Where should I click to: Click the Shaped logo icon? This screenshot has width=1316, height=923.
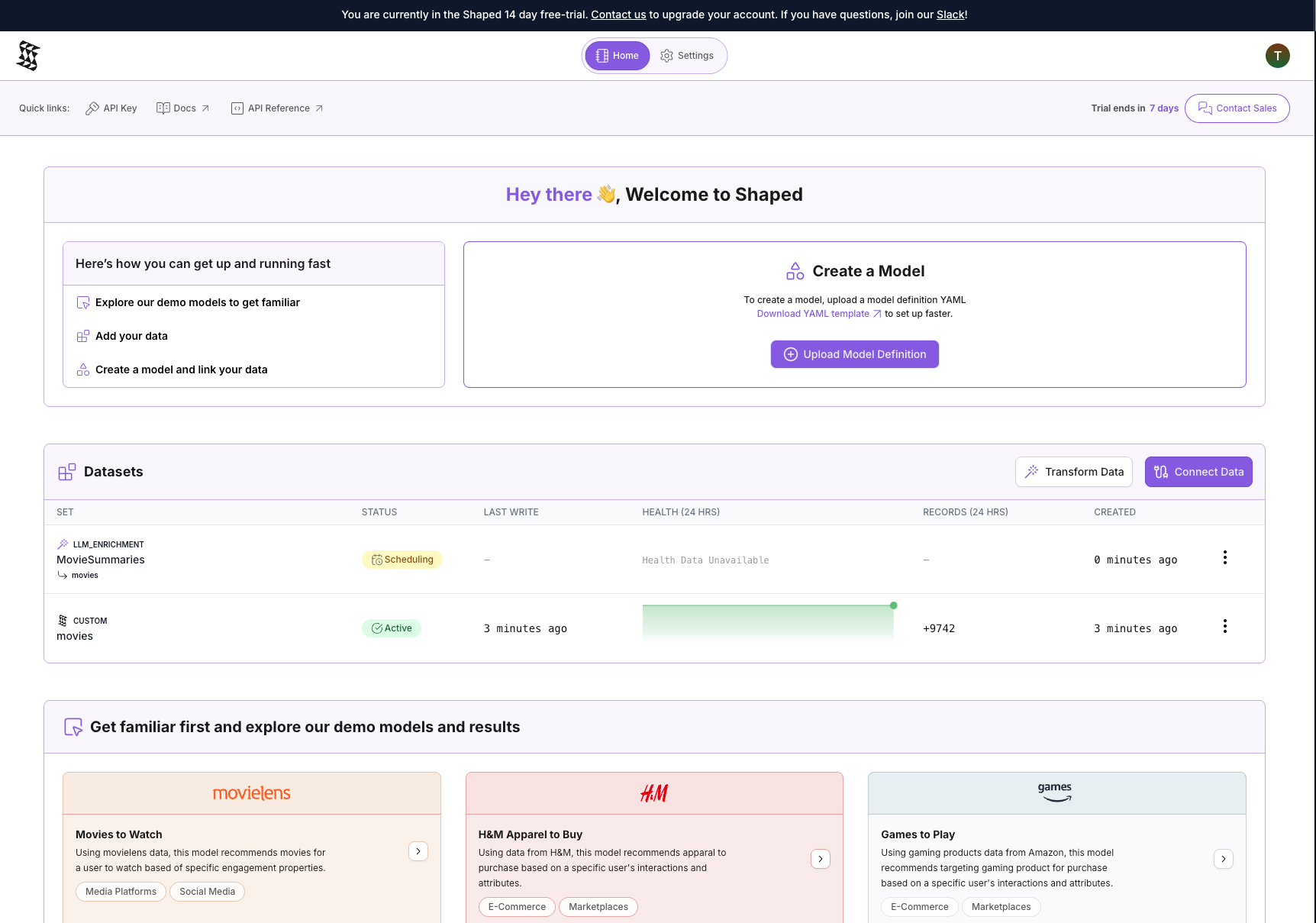point(28,56)
